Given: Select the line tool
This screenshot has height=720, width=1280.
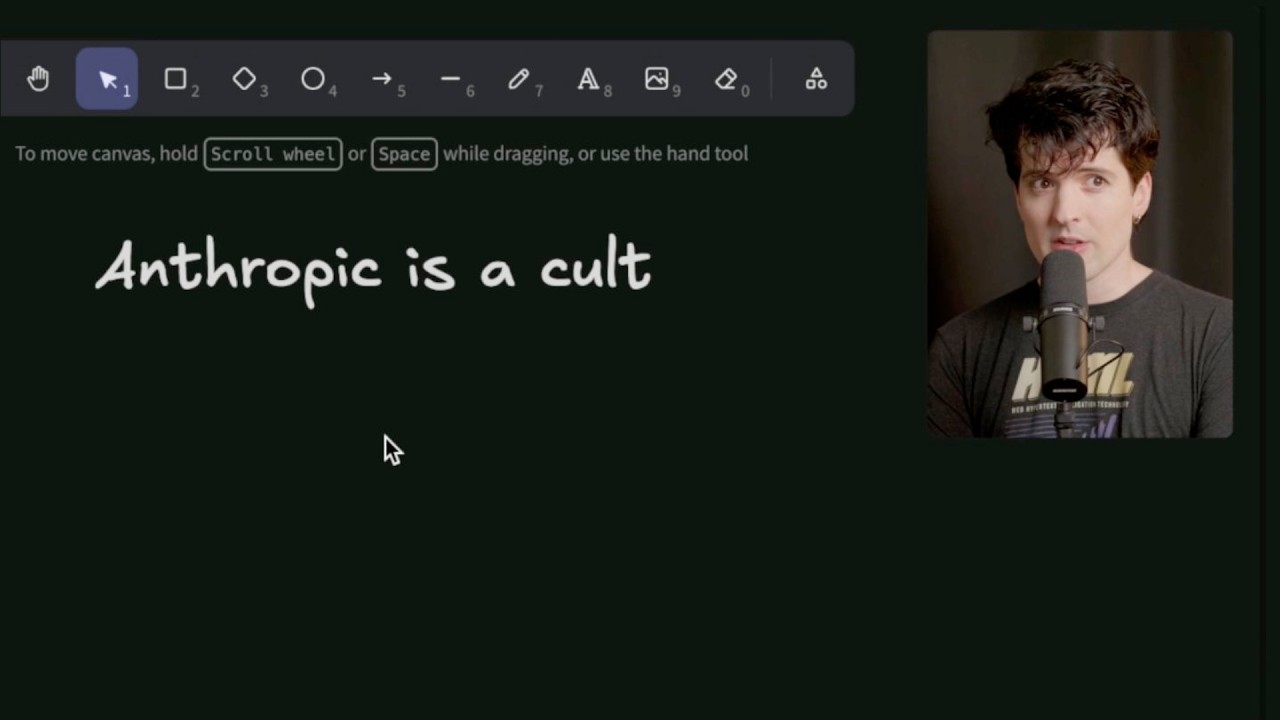Looking at the screenshot, I should [449, 79].
